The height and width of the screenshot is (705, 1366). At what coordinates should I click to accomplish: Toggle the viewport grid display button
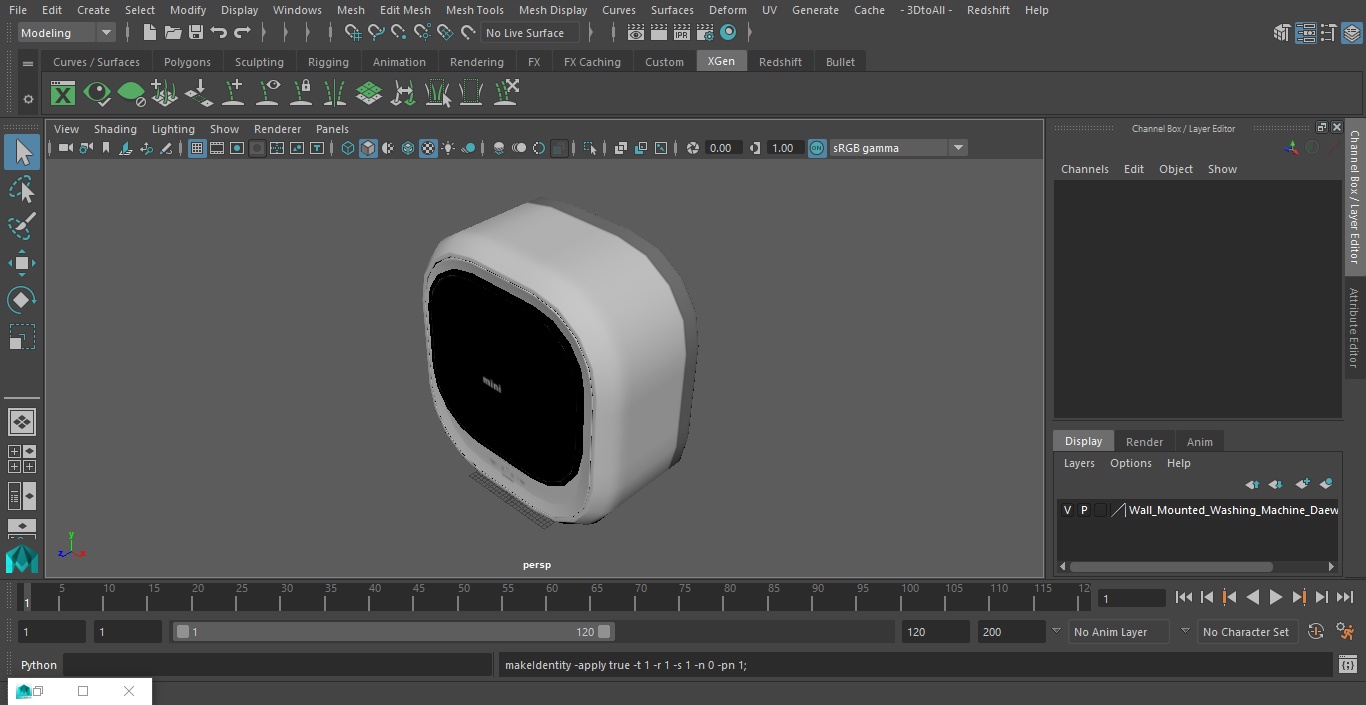(x=197, y=148)
